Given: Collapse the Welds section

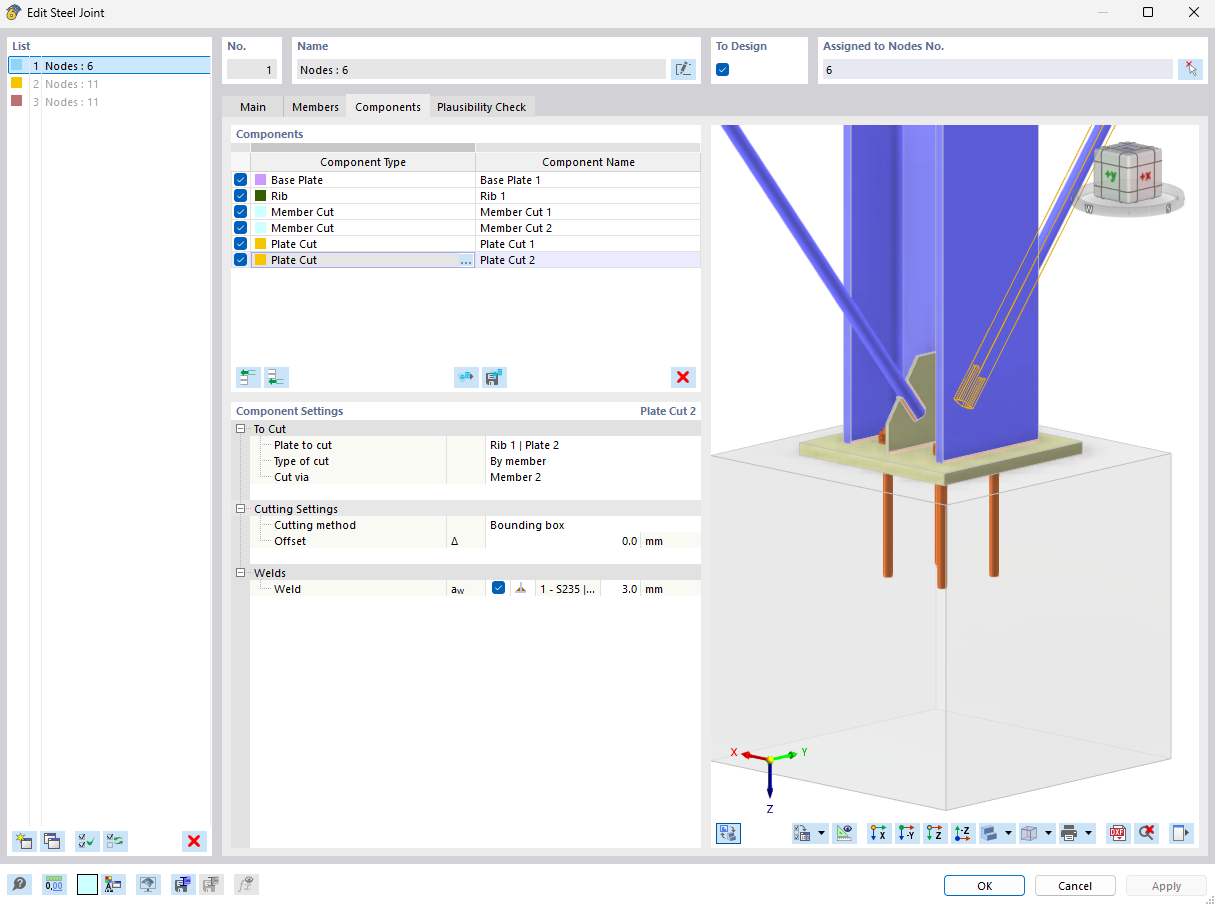Looking at the screenshot, I should [240, 573].
